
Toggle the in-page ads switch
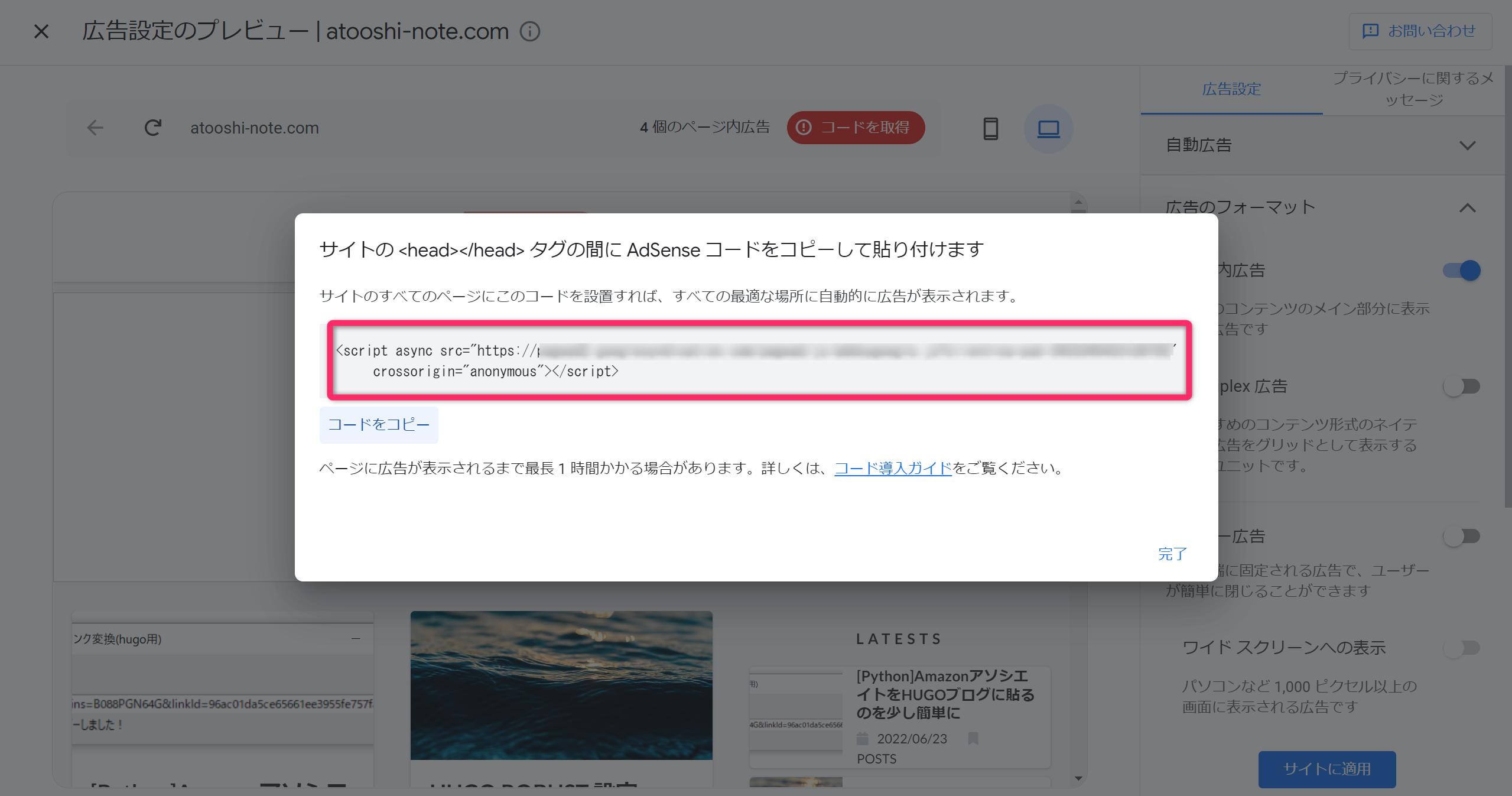point(1462,271)
